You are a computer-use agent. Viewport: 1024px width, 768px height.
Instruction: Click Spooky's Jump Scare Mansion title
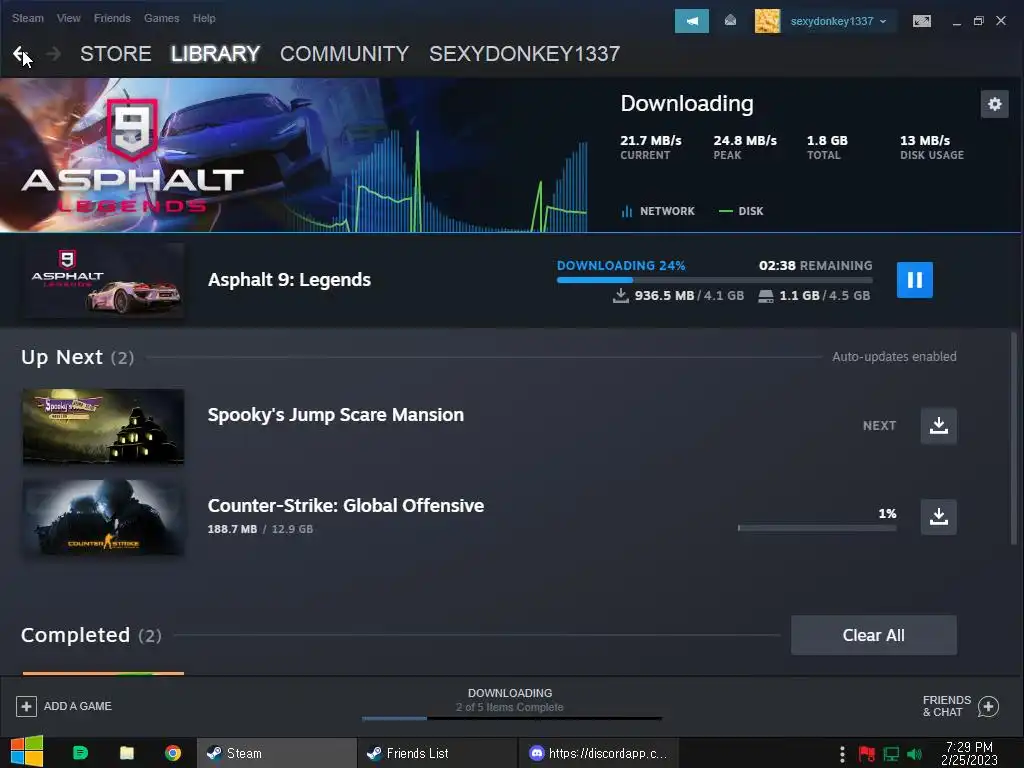click(336, 415)
